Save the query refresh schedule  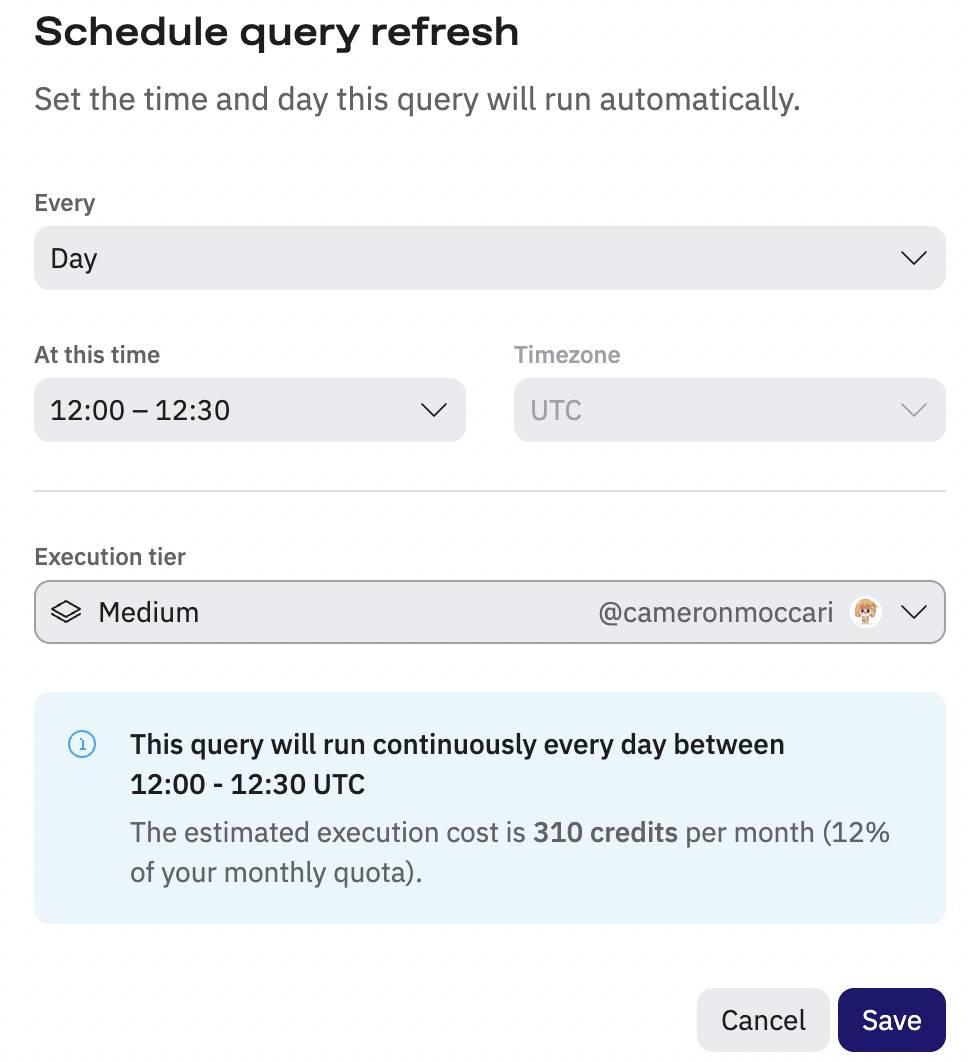[x=891, y=1020]
